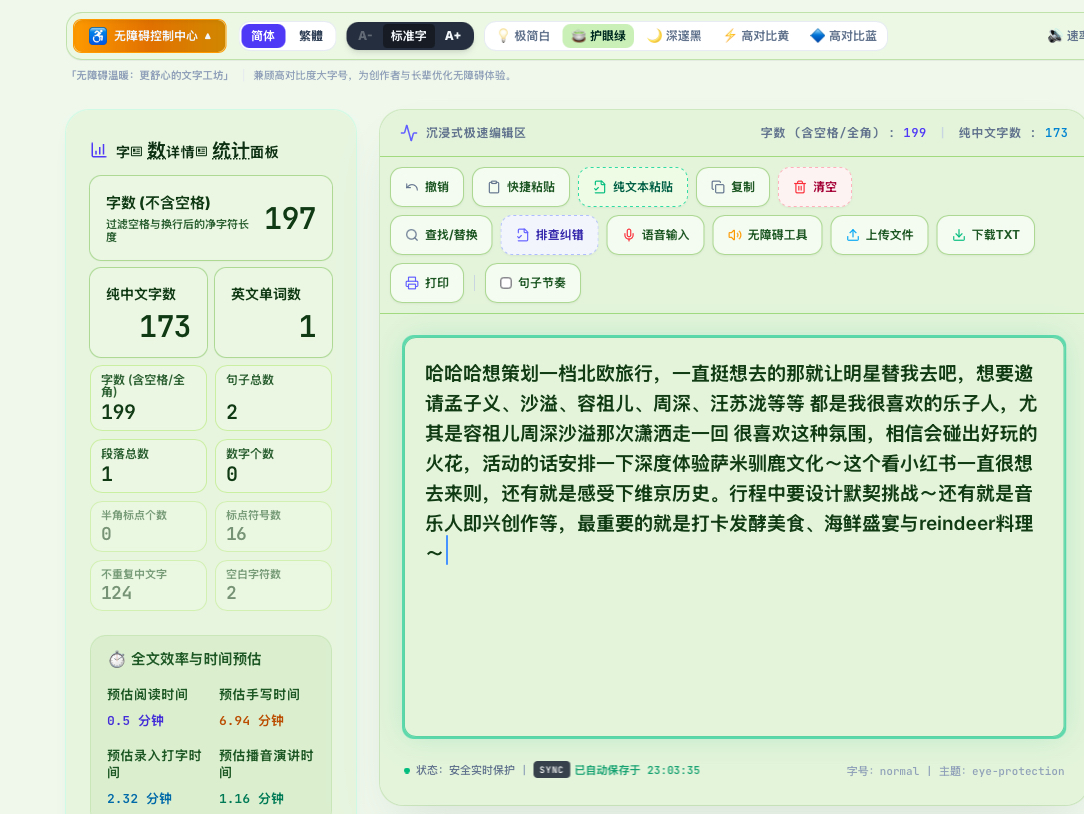Click the clipboard icon in 快捷粘贴
This screenshot has height=814, width=1084.
494,187
